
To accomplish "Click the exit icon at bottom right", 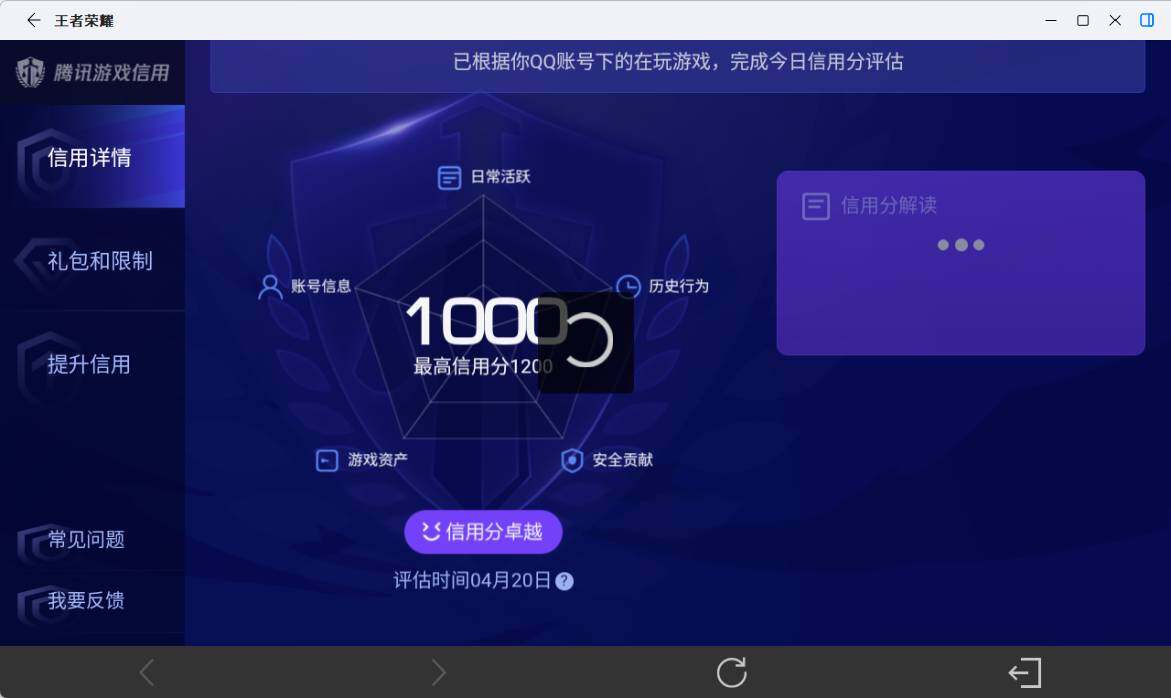I will [x=1024, y=672].
